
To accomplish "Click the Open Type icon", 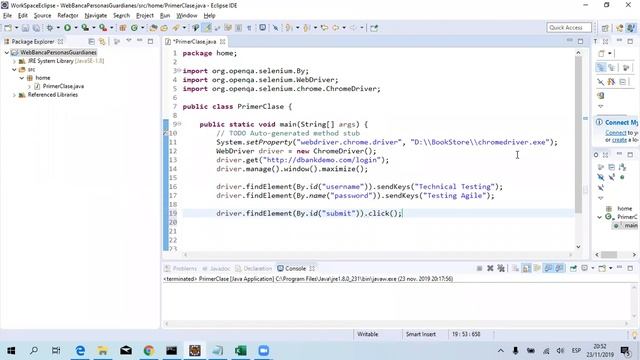I will pos(153,28).
